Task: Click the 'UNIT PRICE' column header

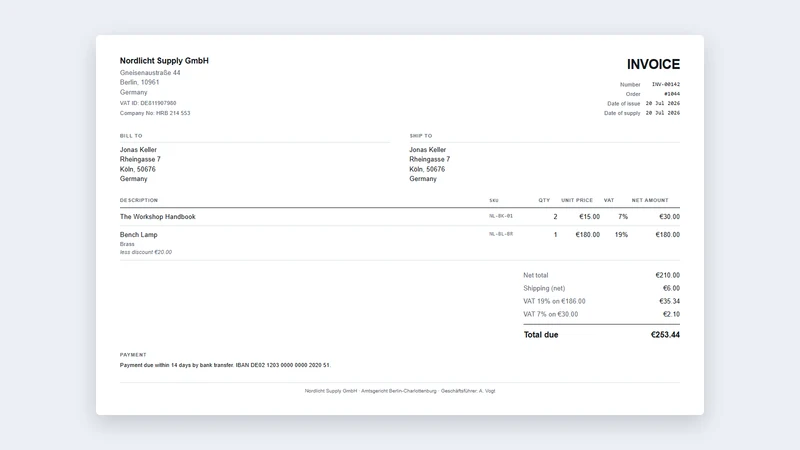Action: (577, 200)
